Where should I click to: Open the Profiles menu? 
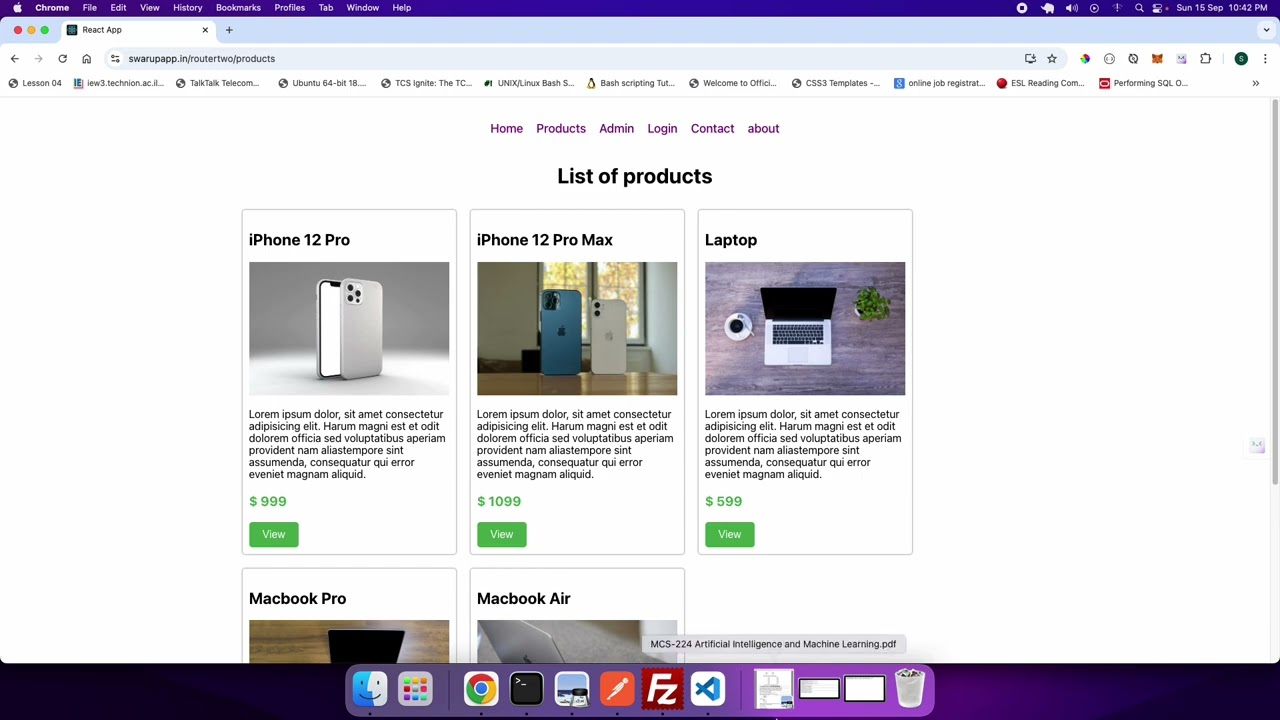coord(290,8)
